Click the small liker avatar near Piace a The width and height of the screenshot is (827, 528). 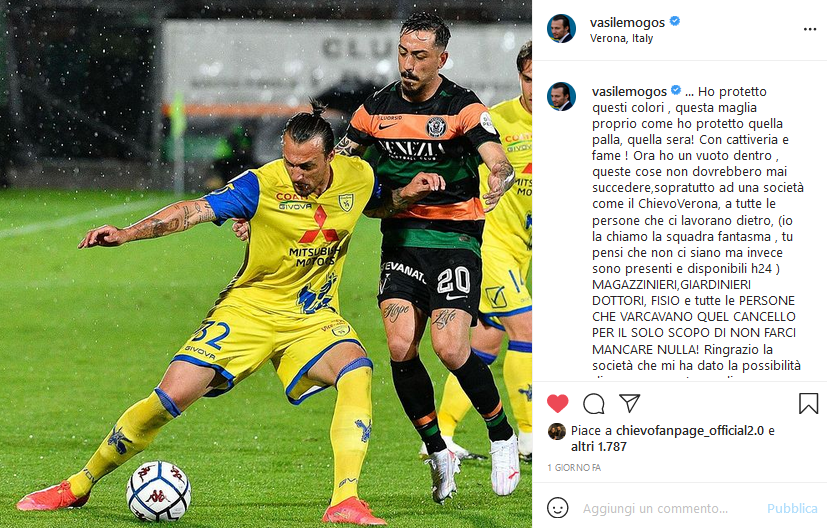[x=556, y=431]
